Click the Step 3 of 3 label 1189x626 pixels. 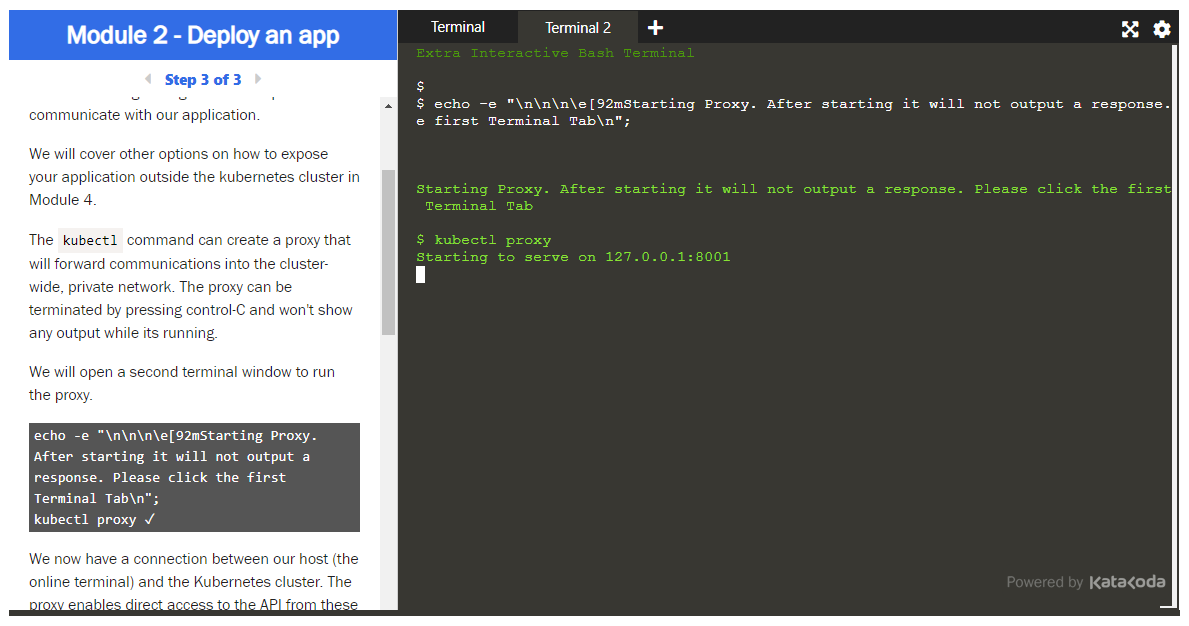(203, 79)
